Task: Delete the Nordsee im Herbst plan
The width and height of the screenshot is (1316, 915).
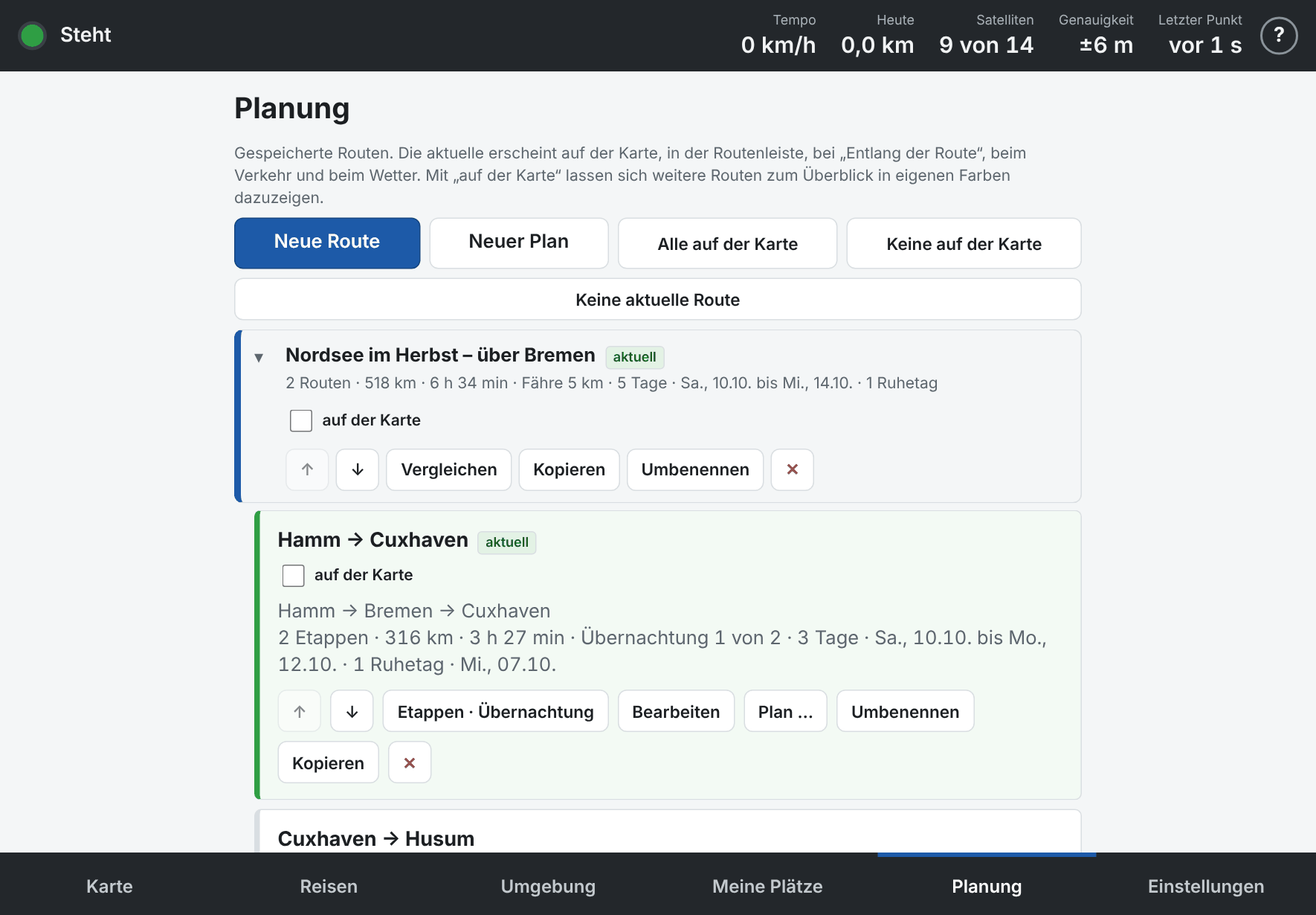Action: pyautogui.click(x=793, y=469)
